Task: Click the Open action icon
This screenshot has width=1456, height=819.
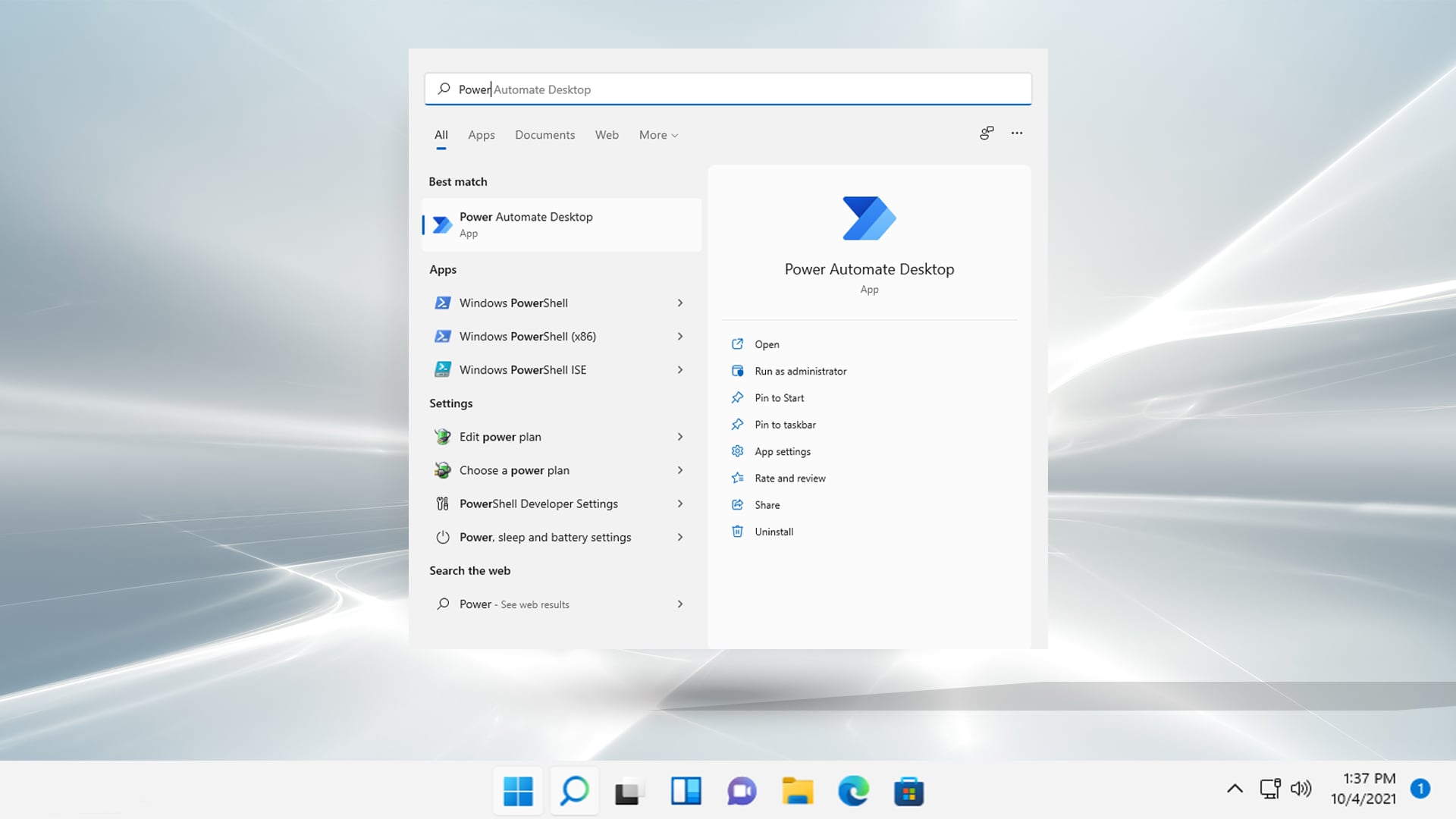Action: point(737,344)
